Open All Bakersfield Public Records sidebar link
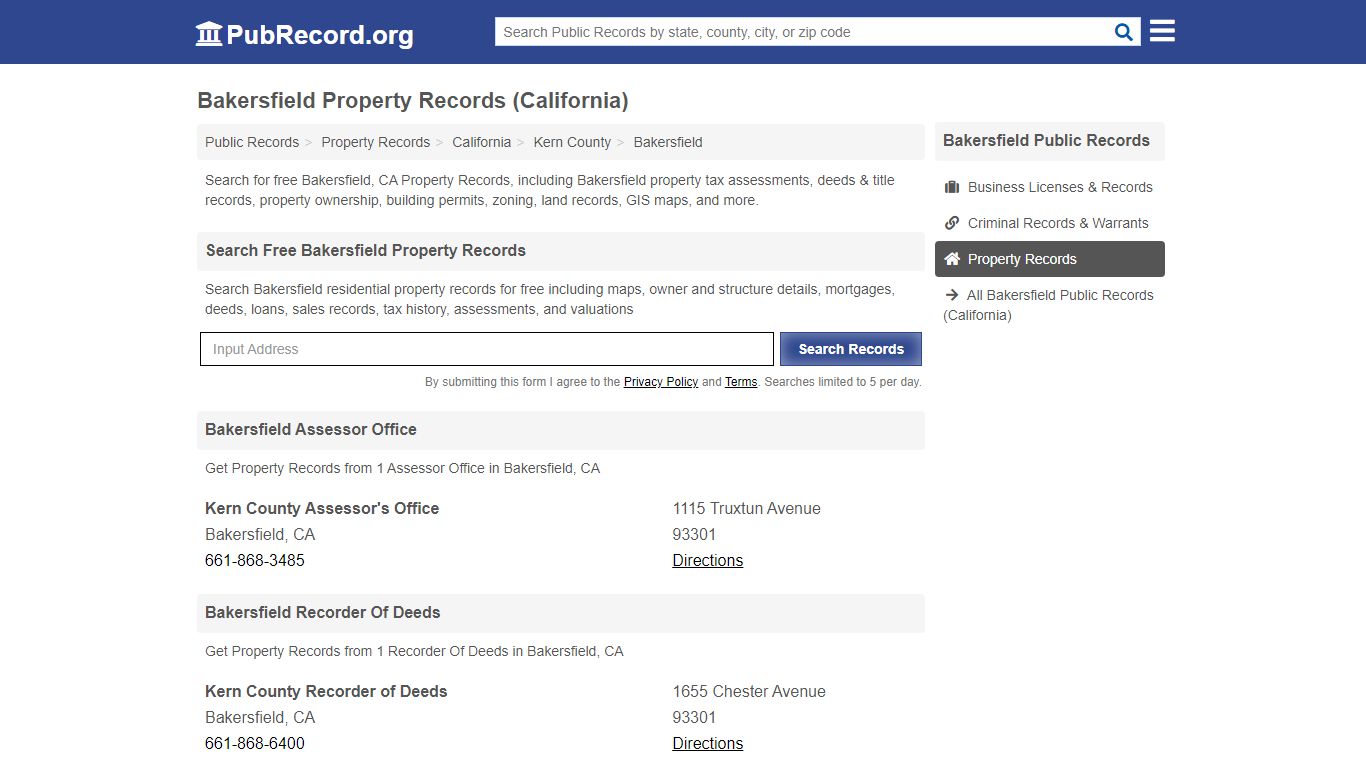This screenshot has width=1366, height=768. [1050, 305]
